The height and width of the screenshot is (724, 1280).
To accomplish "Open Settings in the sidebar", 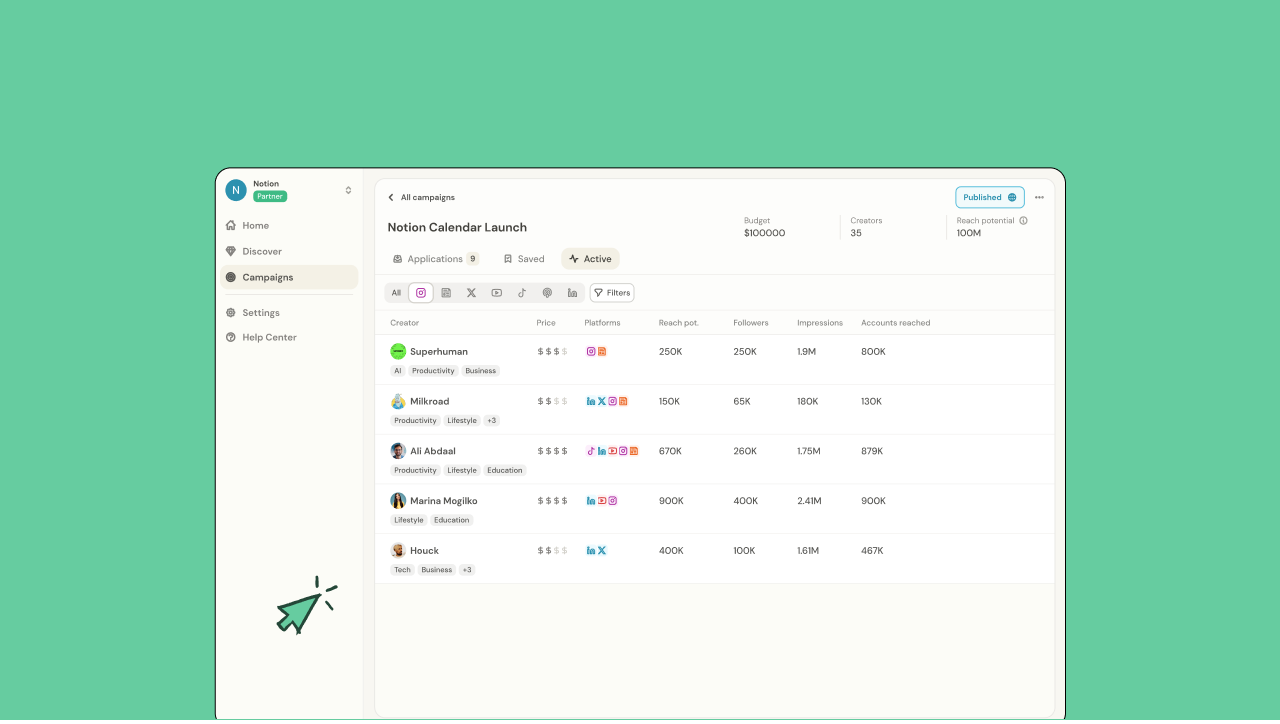I will tap(289, 313).
